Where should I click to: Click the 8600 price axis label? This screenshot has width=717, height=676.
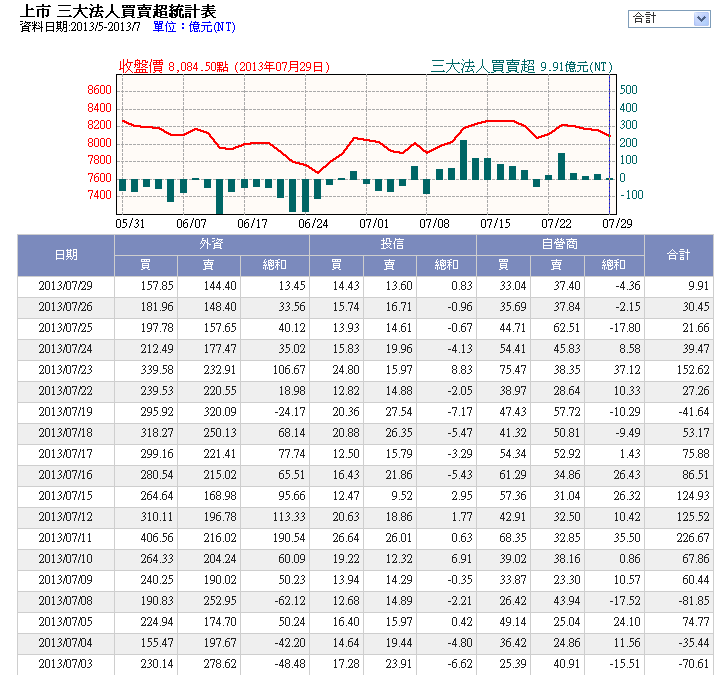99,90
